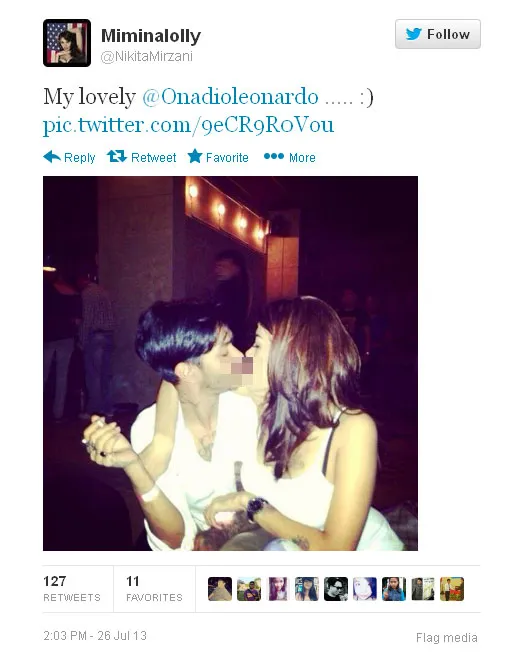The width and height of the screenshot is (518, 660).
Task: Open the 2:03 PM - 26 Jul 13 timestamp
Action: click(95, 636)
